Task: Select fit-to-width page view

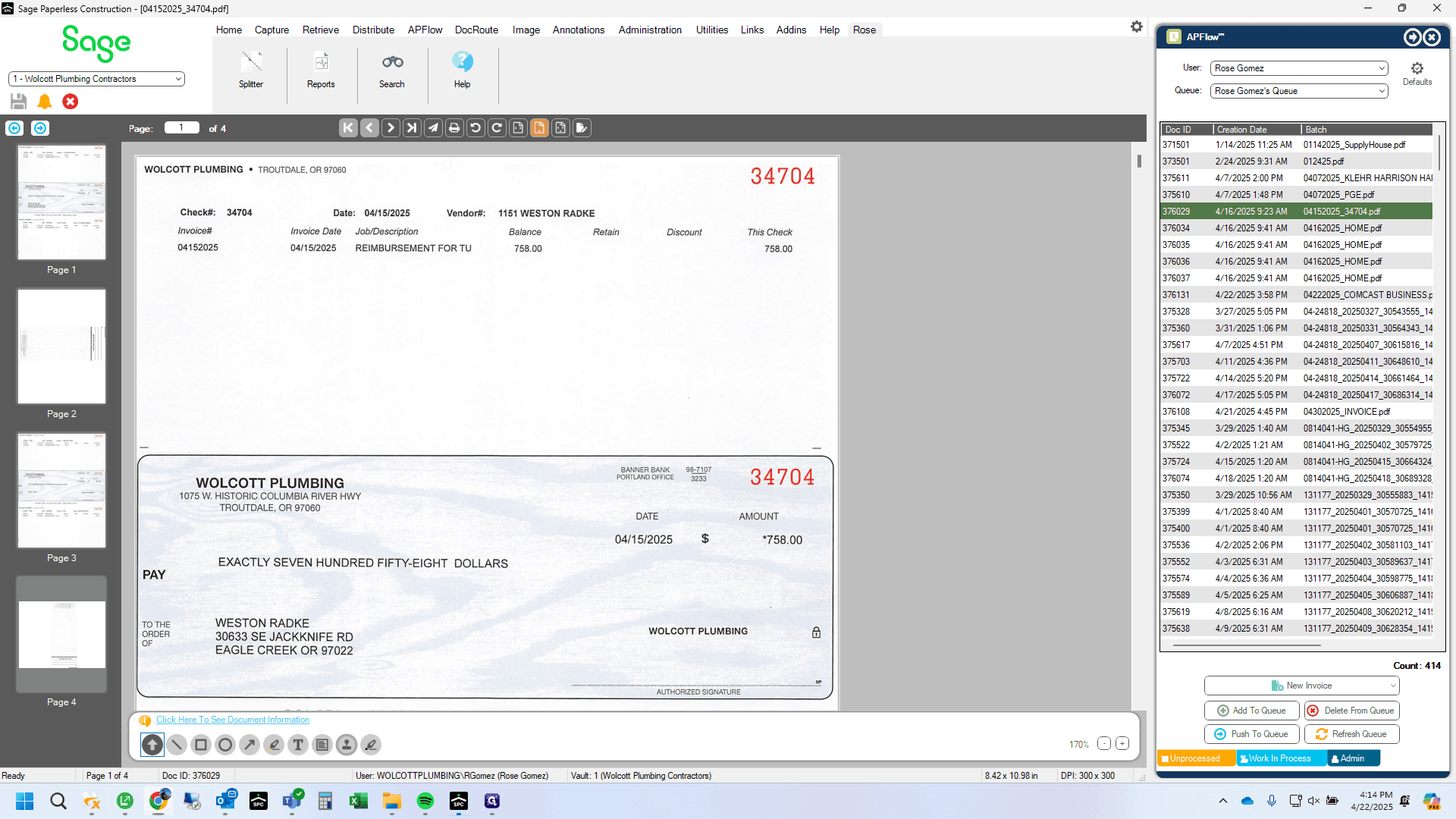Action: click(x=518, y=128)
